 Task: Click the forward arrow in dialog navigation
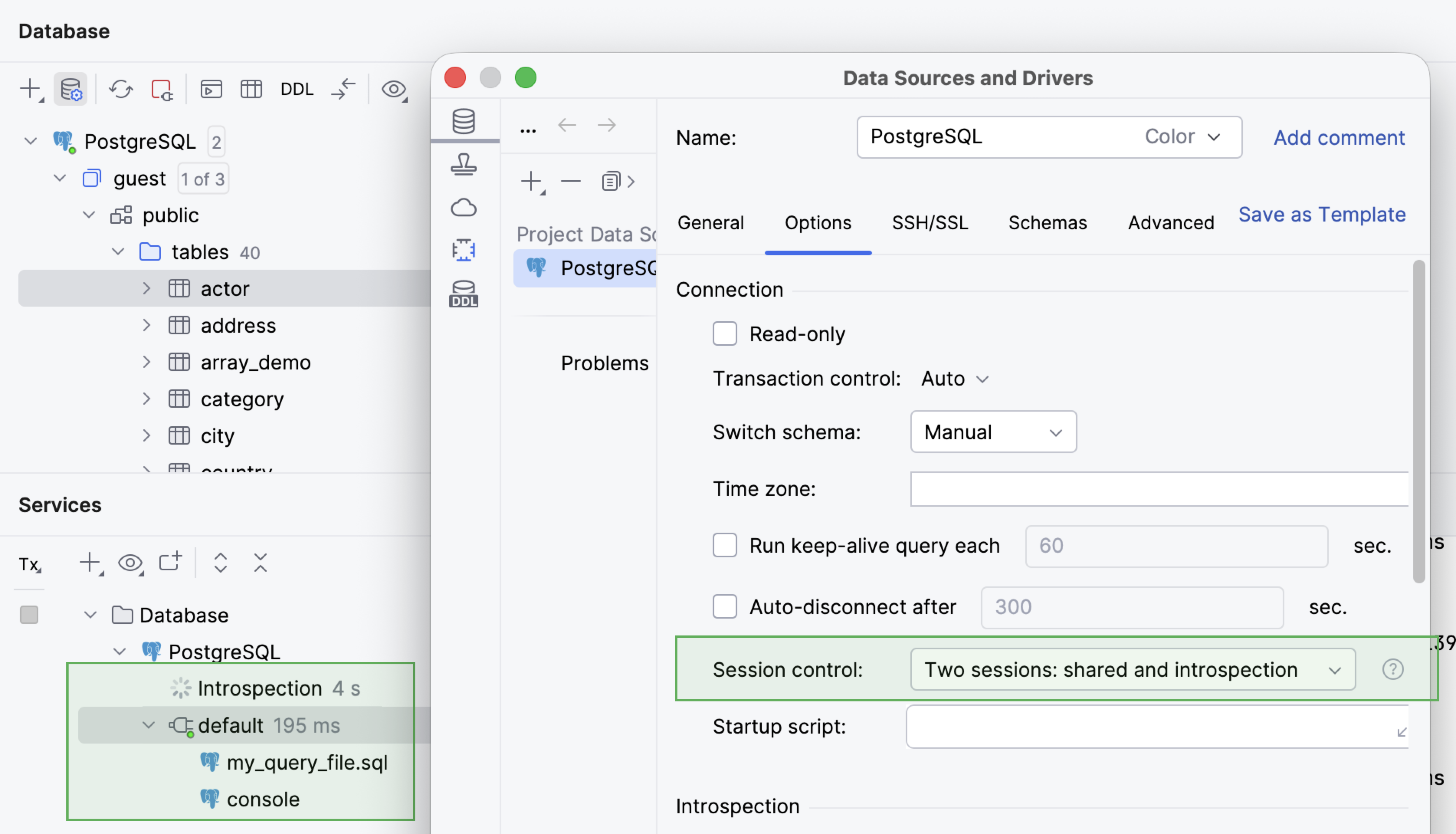pos(606,125)
